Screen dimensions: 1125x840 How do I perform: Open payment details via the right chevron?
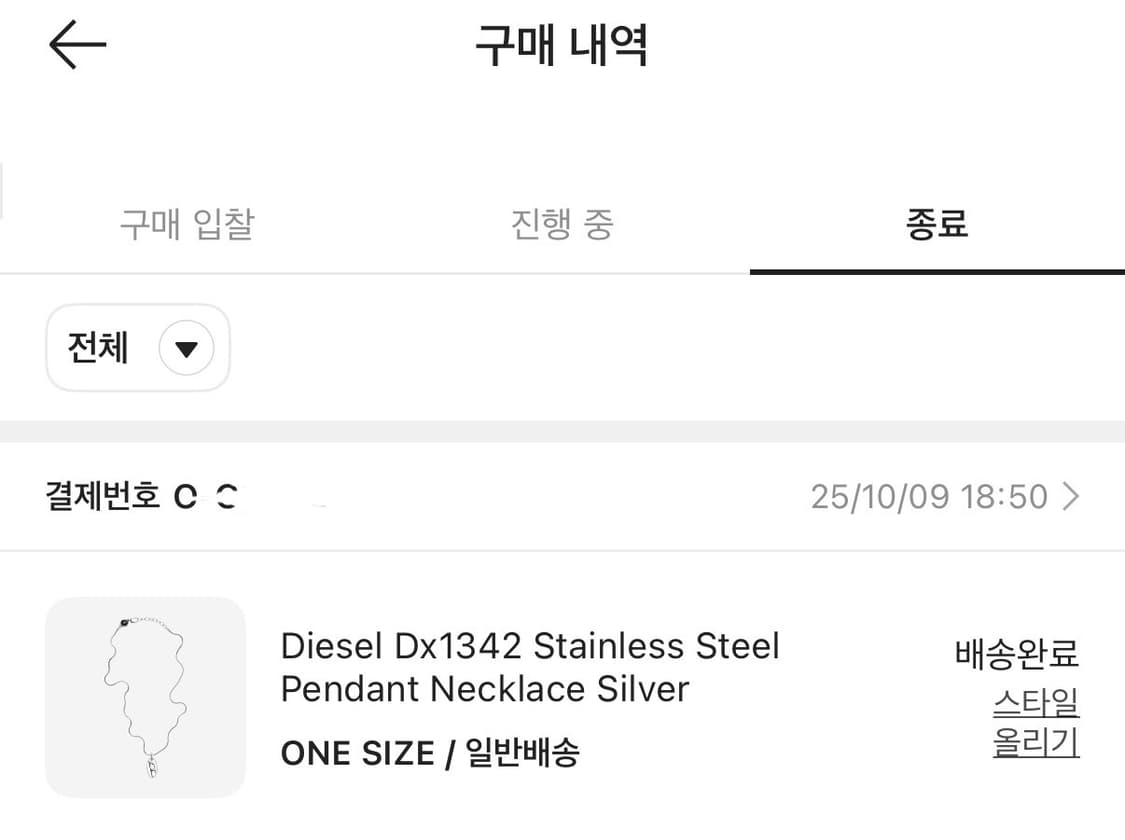(x=1071, y=497)
